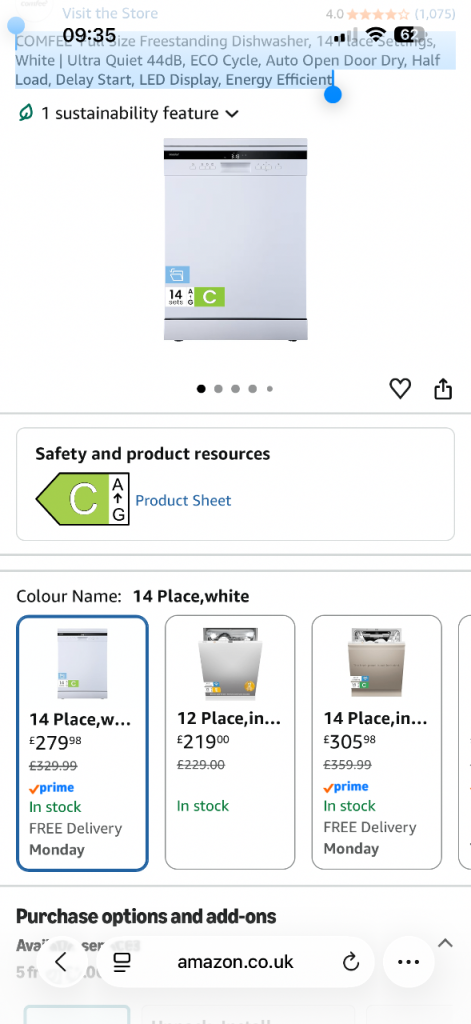Select the second image carousel dot
Viewport: 471px width, 1024px height.
click(x=218, y=389)
